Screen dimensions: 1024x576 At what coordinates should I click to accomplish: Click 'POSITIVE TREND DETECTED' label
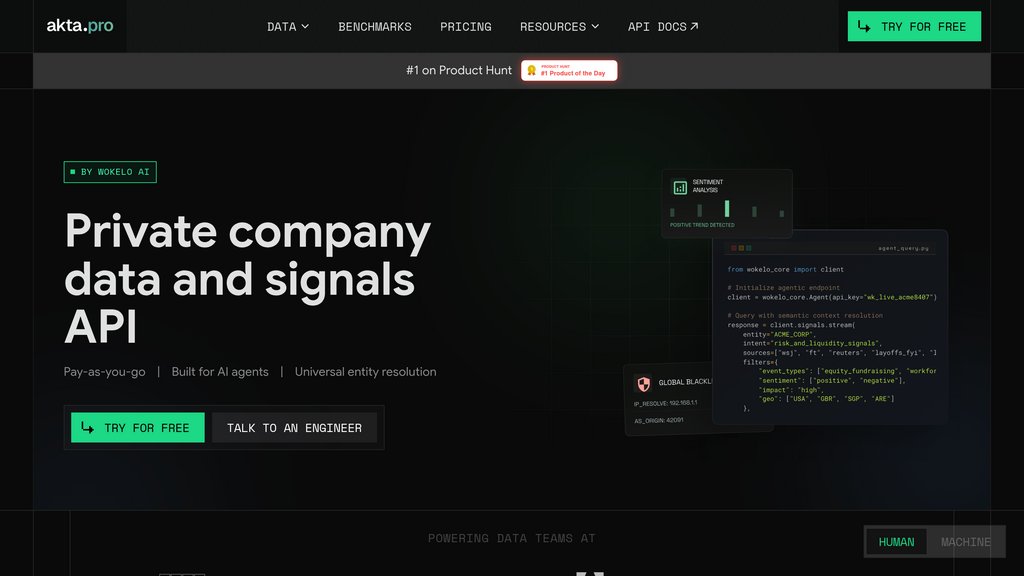(x=702, y=225)
